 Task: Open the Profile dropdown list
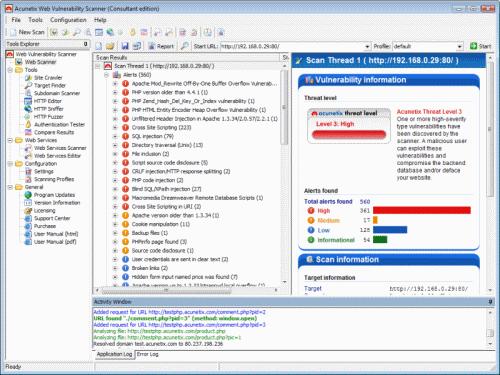point(460,46)
